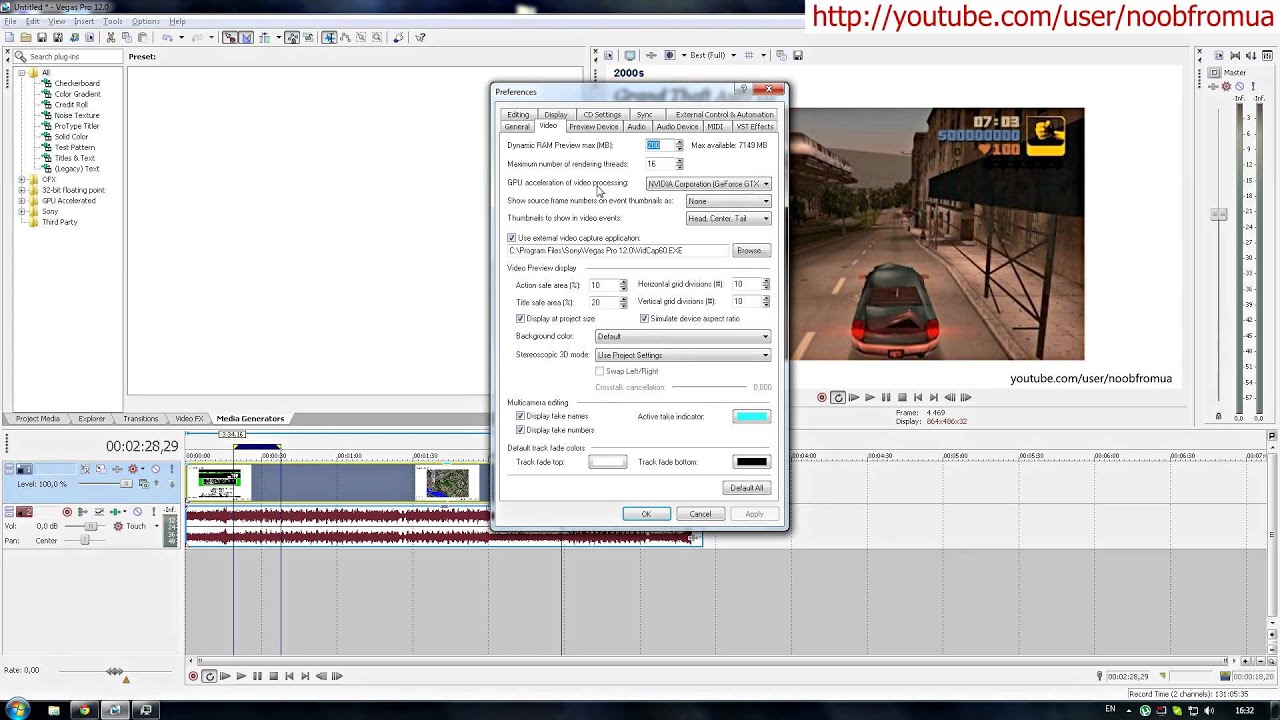This screenshot has width=1280, height=720.
Task: Click Play in the timeline transport bar
Action: click(241, 676)
